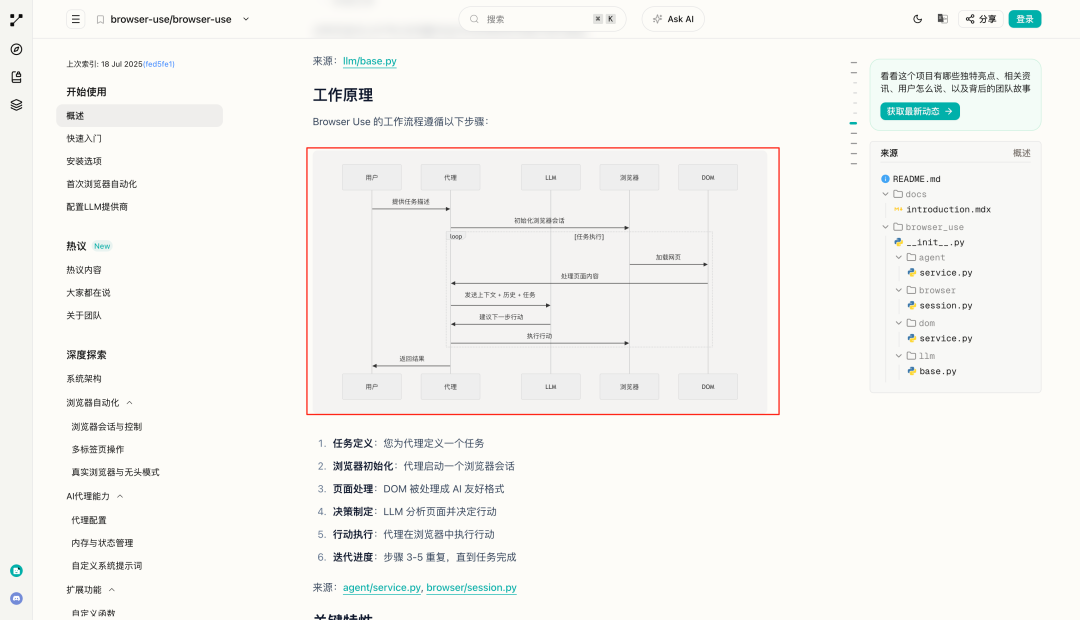The height and width of the screenshot is (620, 1080).
Task: Open the browser-use/browser-use repository dropdown
Action: click(x=246, y=18)
